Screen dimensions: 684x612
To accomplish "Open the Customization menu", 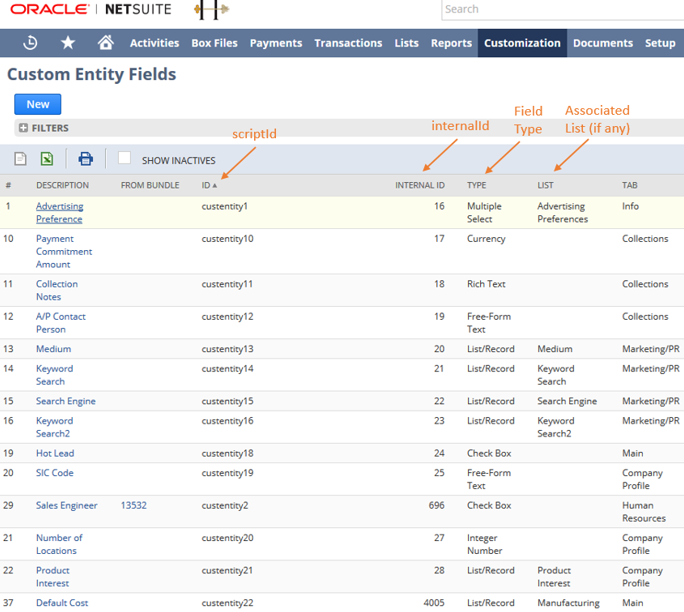I will pos(522,43).
